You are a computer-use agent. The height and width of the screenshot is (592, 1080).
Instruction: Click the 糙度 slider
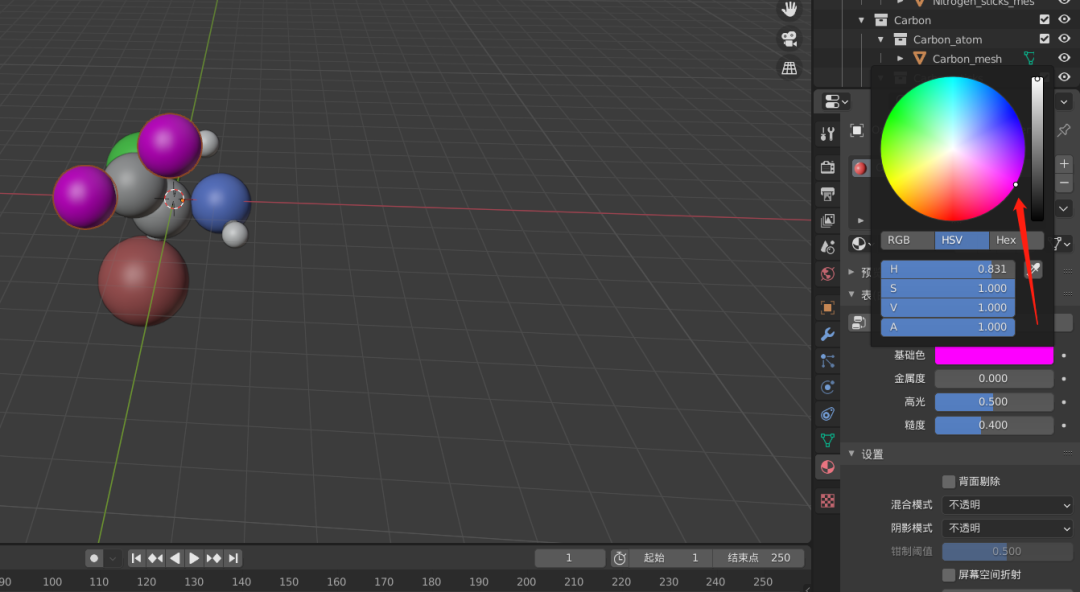[x=994, y=425]
